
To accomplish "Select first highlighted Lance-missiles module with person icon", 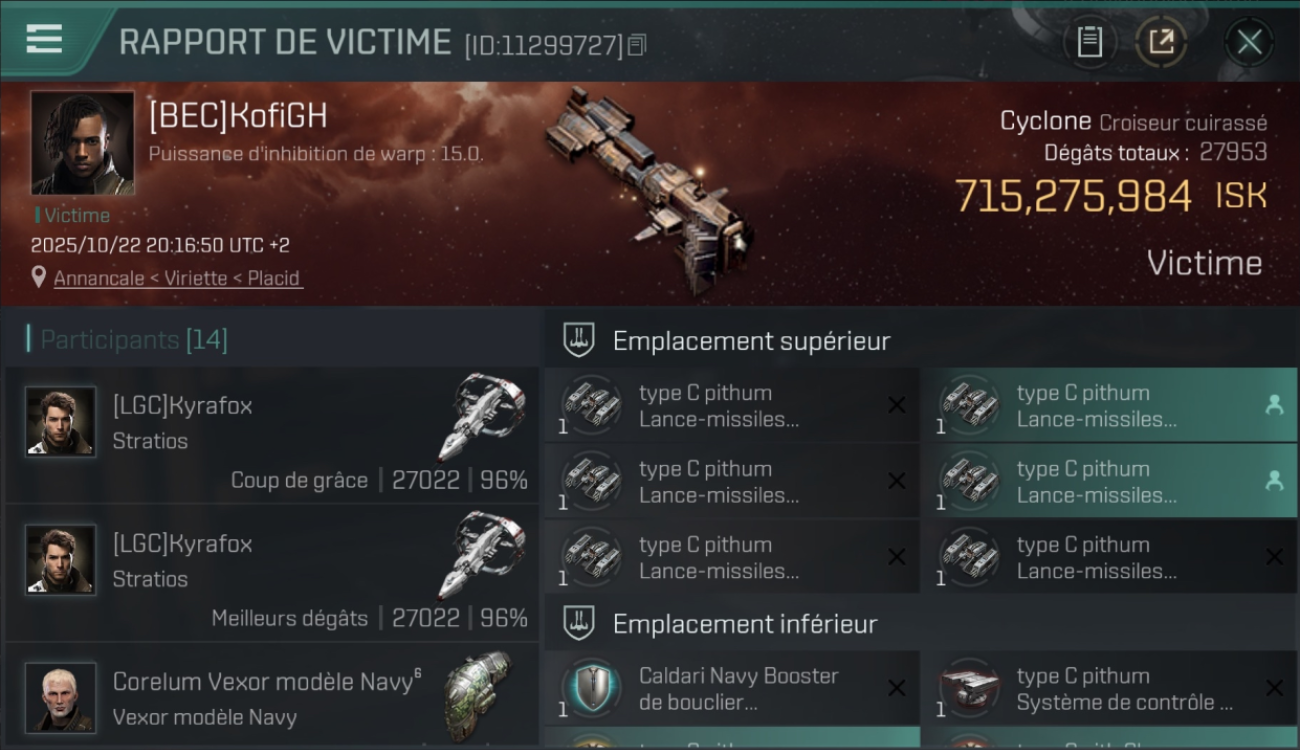I will [1109, 405].
